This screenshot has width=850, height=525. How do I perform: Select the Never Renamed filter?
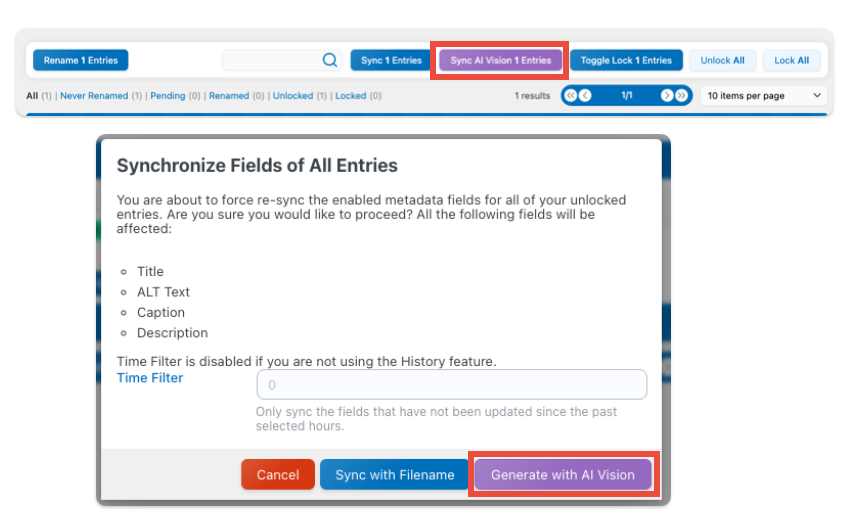(93, 96)
